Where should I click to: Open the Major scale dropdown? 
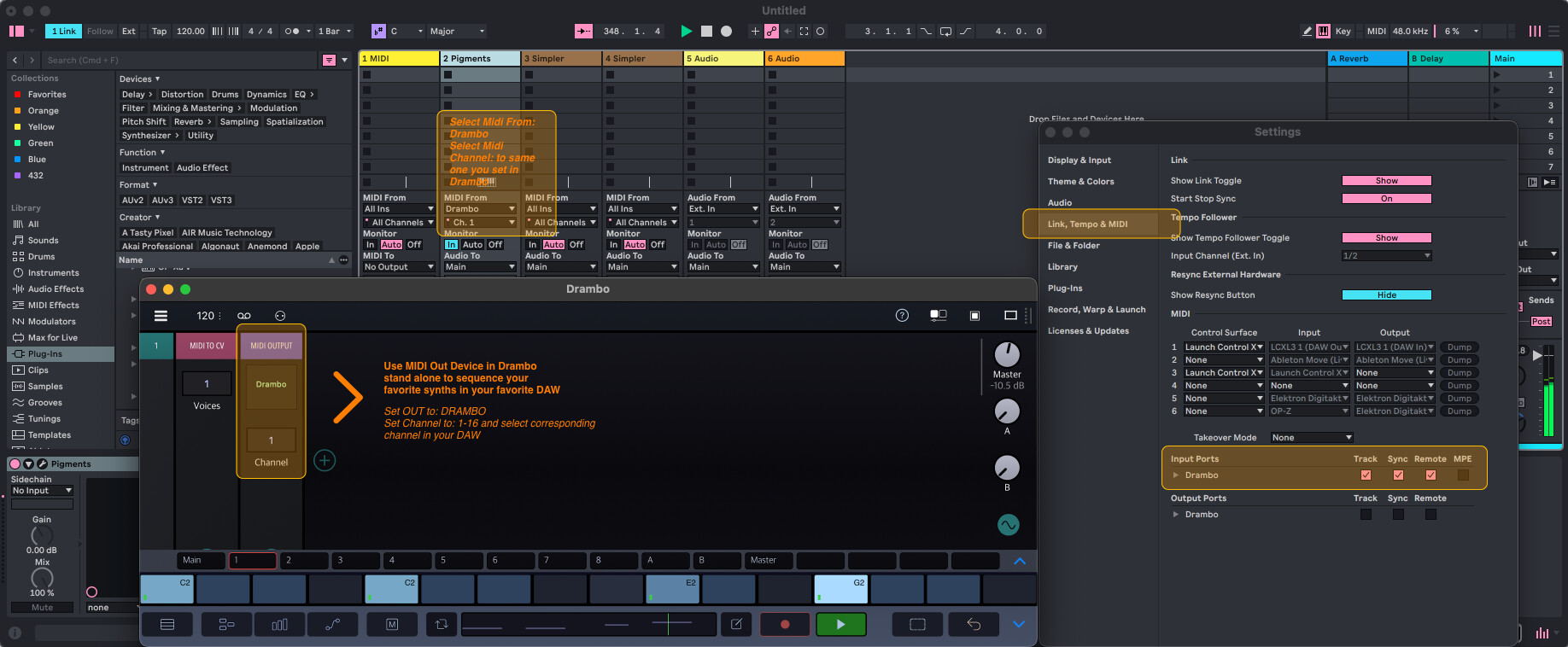coord(457,32)
